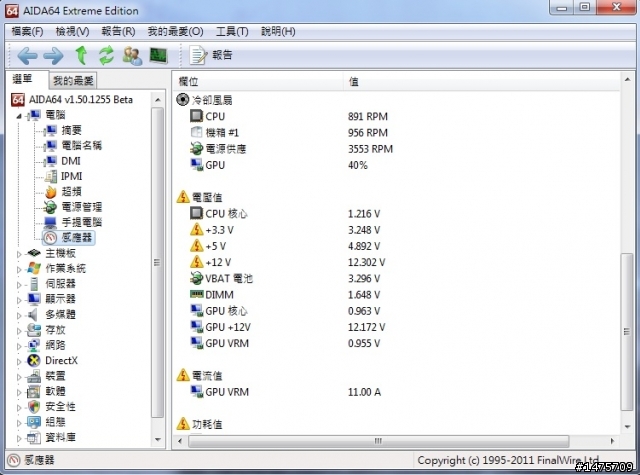Select the +12 V row icon
Screen dimensions: 640x475
(196, 262)
